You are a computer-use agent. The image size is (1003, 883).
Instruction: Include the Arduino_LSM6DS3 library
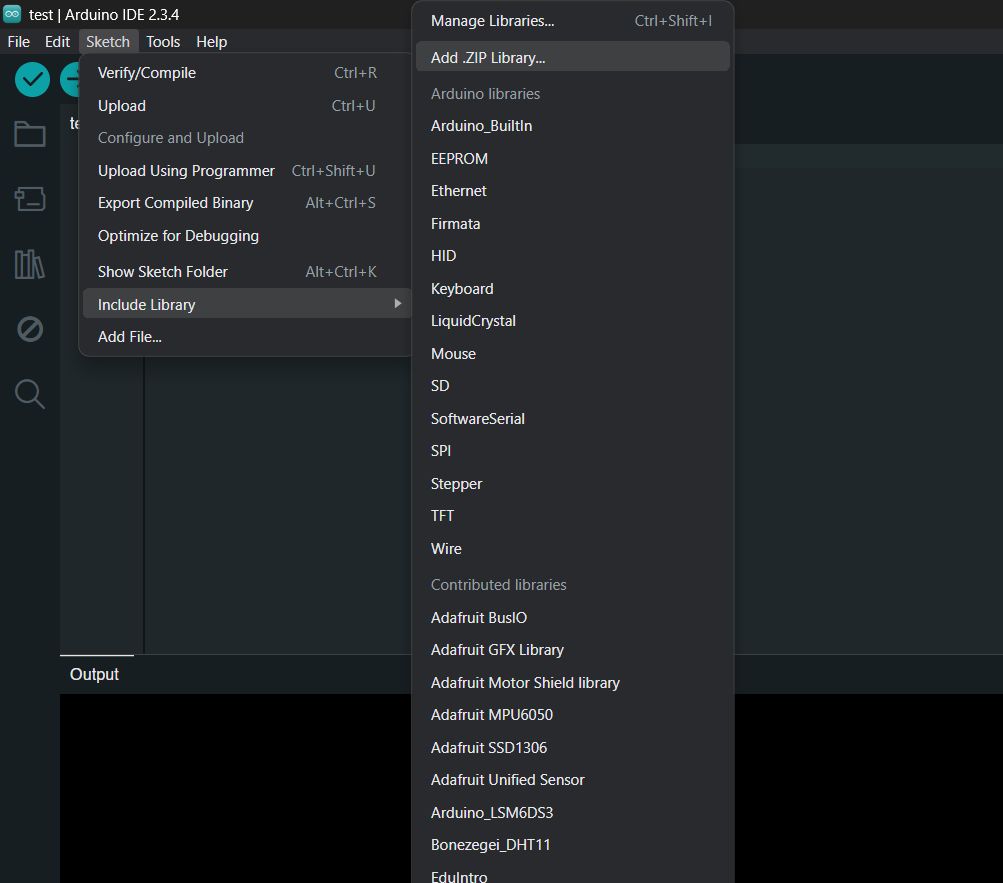(x=573, y=813)
